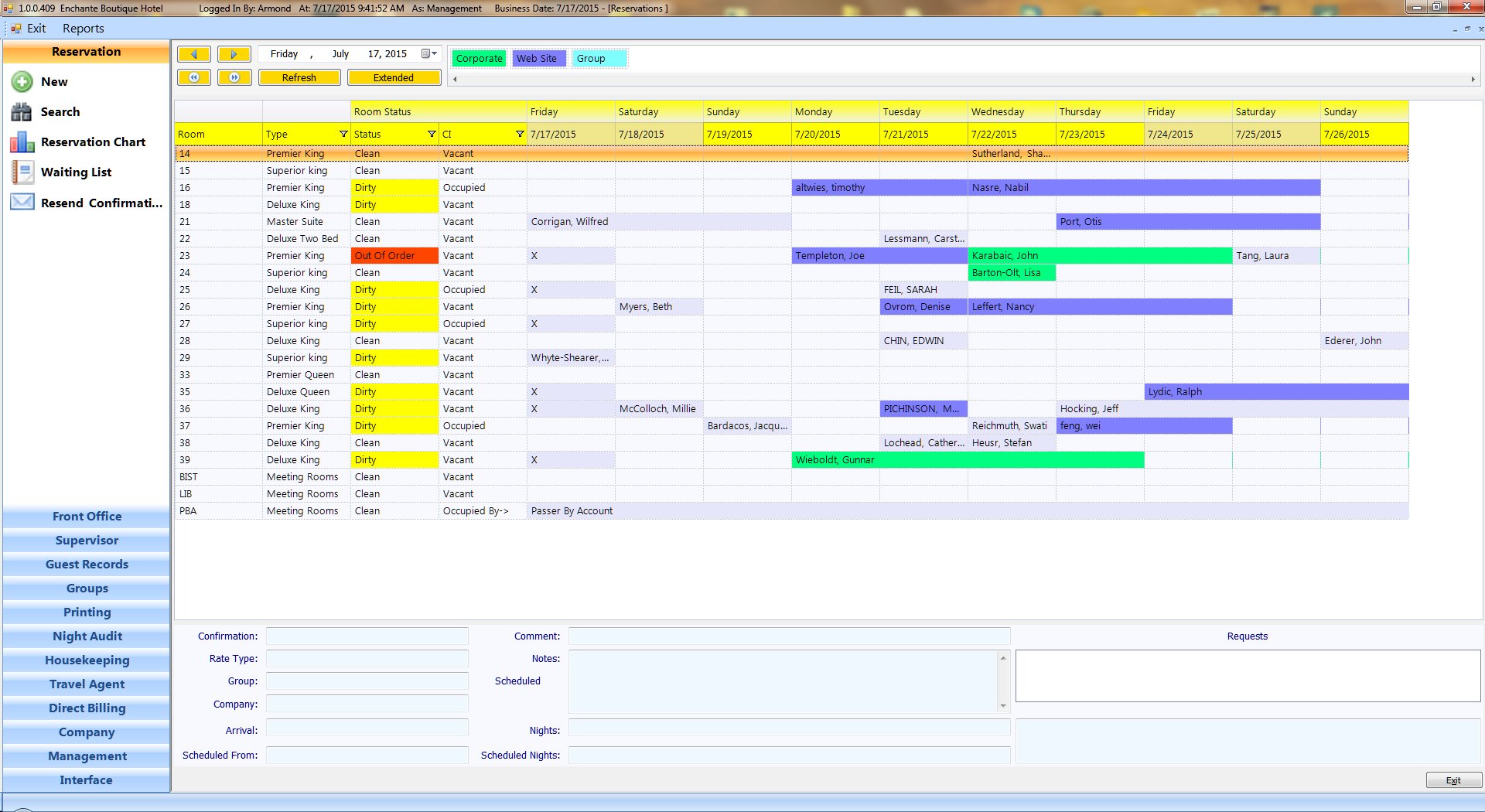Select the Barton-Olt, Lisa reservation
Image resolution: width=1485 pixels, height=812 pixels.
pyautogui.click(x=1012, y=273)
